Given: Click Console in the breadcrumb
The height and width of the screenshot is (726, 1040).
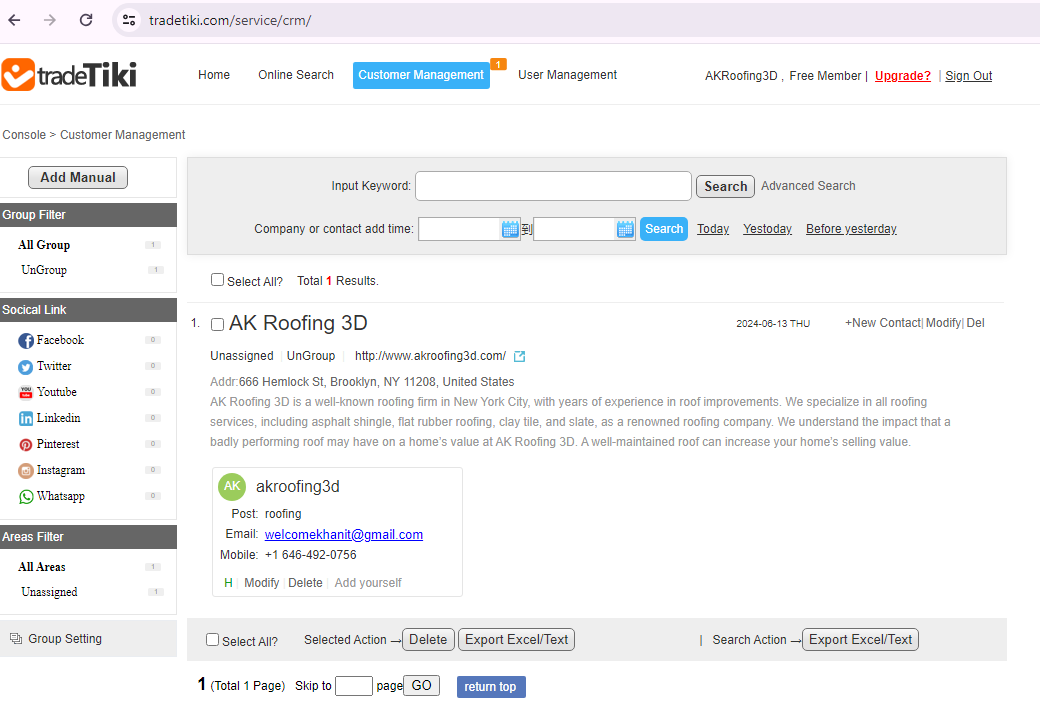Looking at the screenshot, I should (24, 135).
